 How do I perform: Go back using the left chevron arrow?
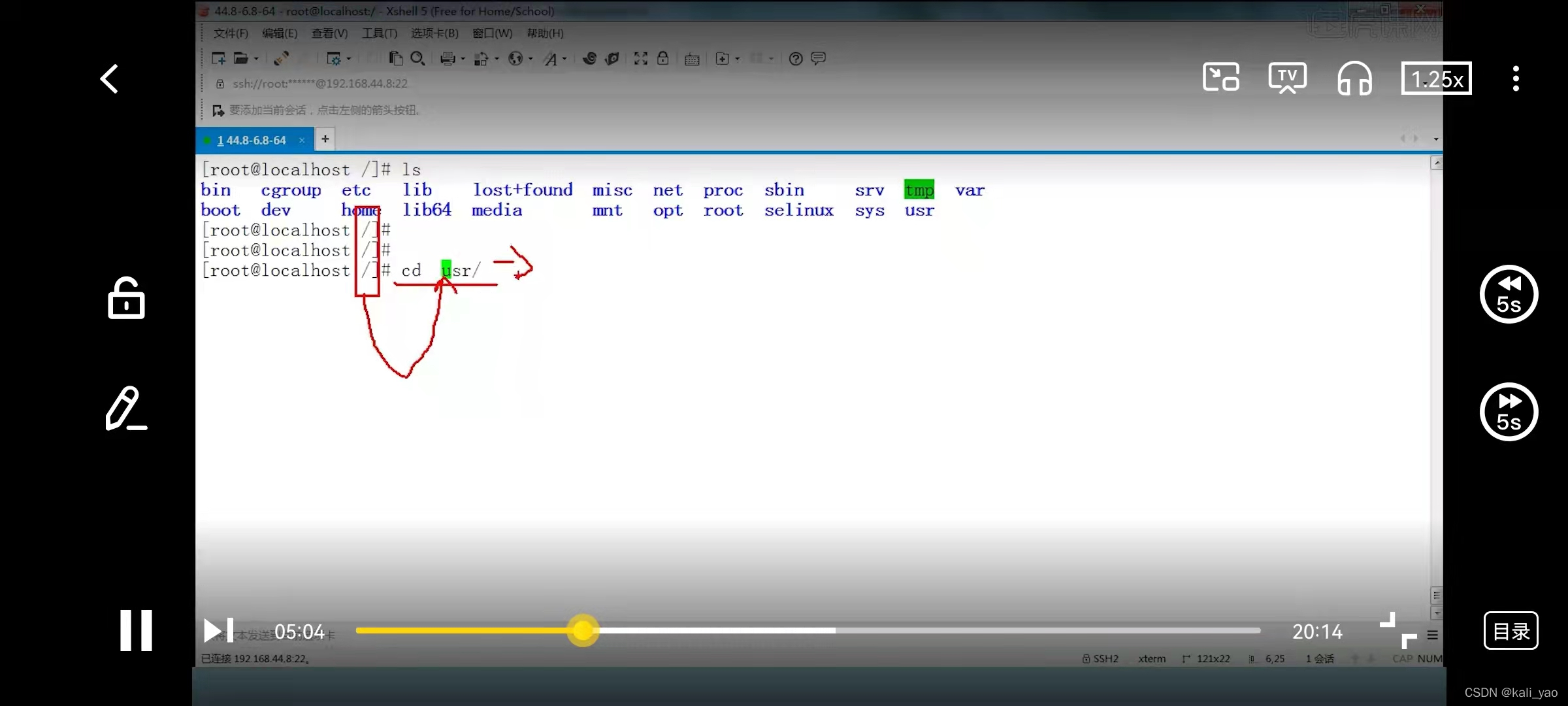coord(109,78)
